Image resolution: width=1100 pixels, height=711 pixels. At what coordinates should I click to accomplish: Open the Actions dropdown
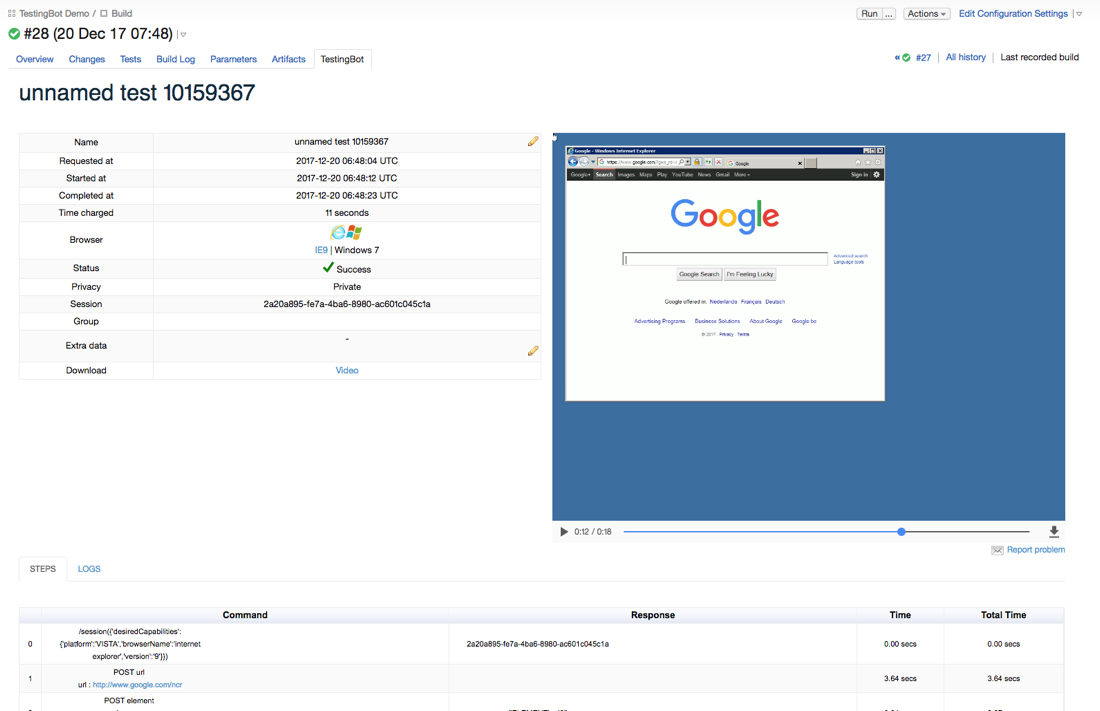pyautogui.click(x=926, y=13)
